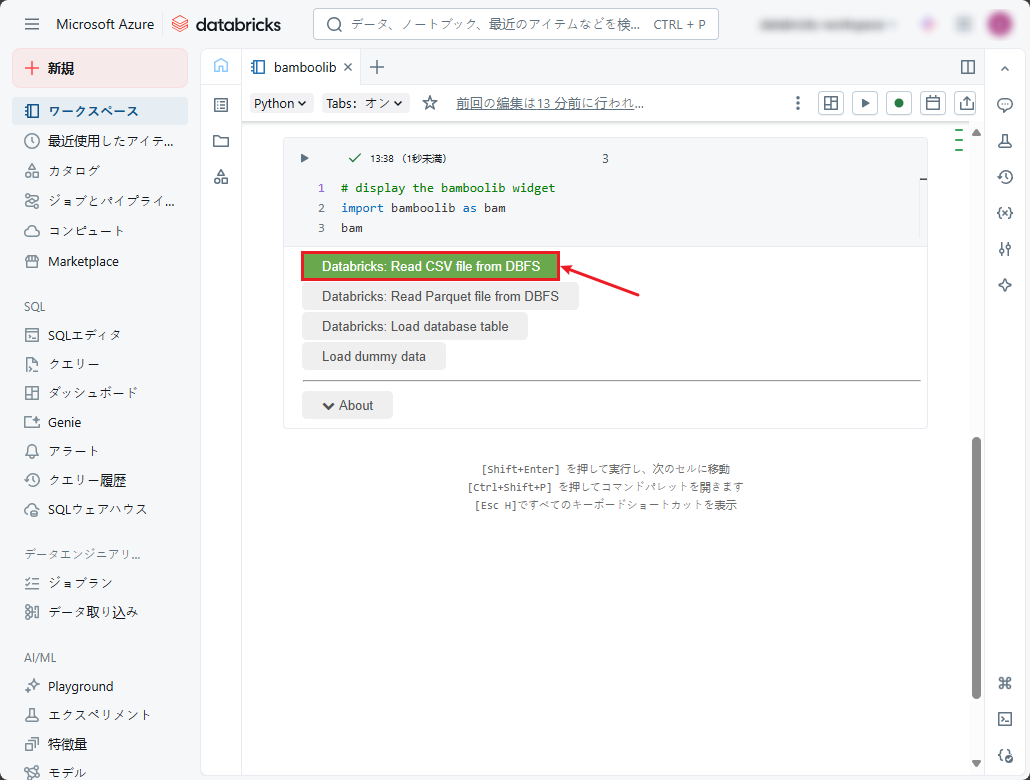Viewport: 1030px width, 780px height.
Task: Open the notebook schedule calendar icon
Action: coord(932,103)
